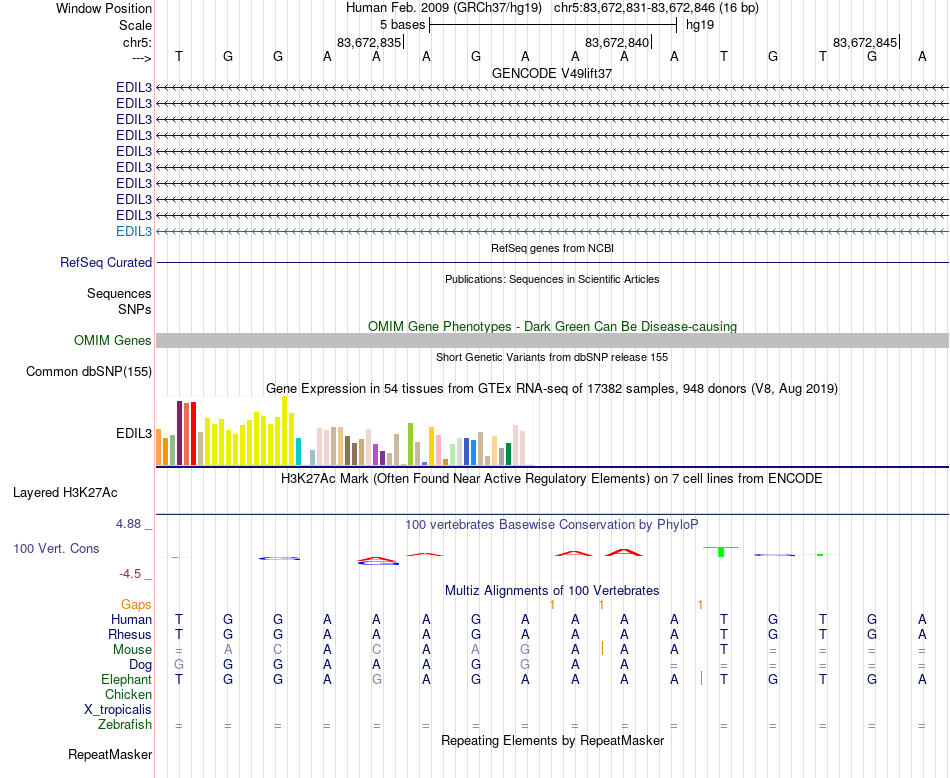Select the Chicken alignment row label
Viewport: 950px width, 778px height.
pyautogui.click(x=128, y=694)
